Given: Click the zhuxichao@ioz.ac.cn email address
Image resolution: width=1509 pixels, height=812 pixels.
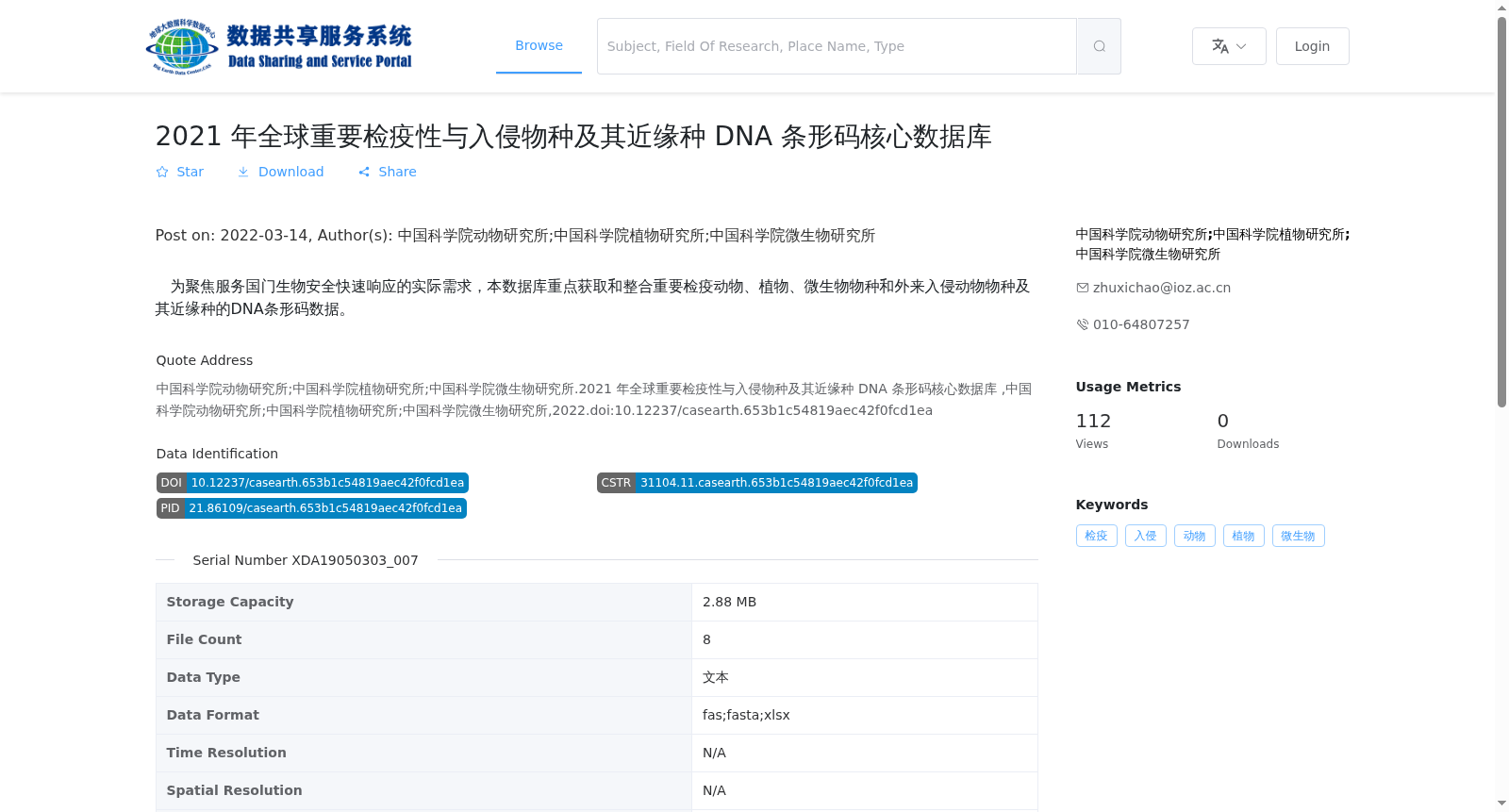Looking at the screenshot, I should [x=1162, y=288].
